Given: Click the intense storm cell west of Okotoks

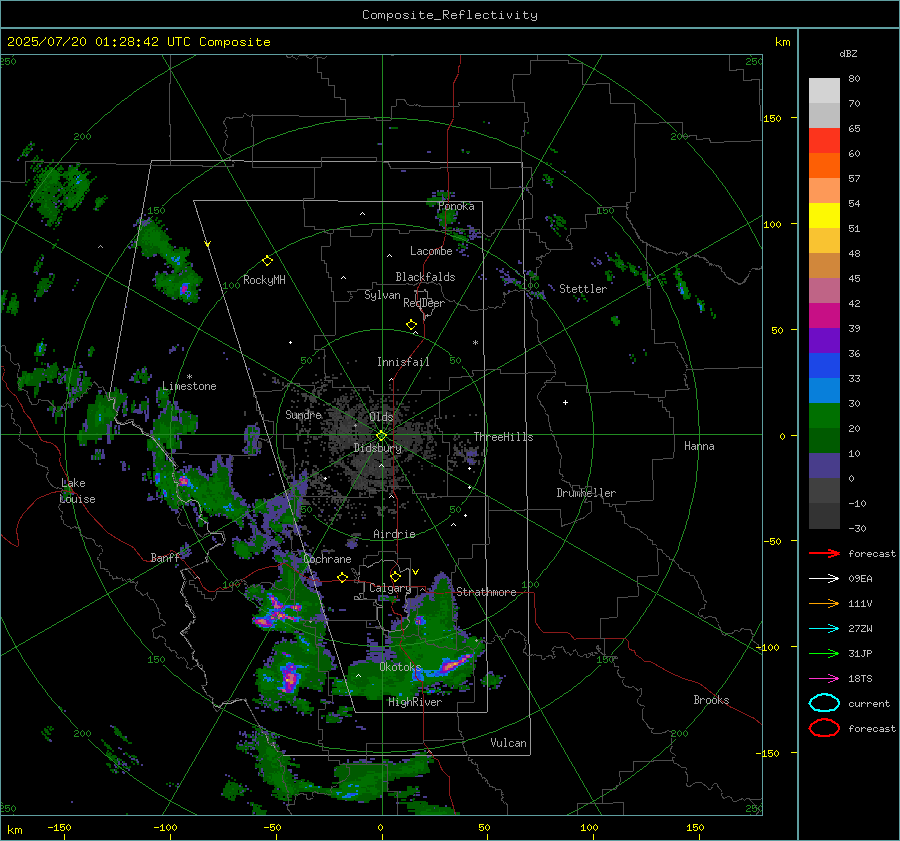Looking at the screenshot, I should coord(290,677).
